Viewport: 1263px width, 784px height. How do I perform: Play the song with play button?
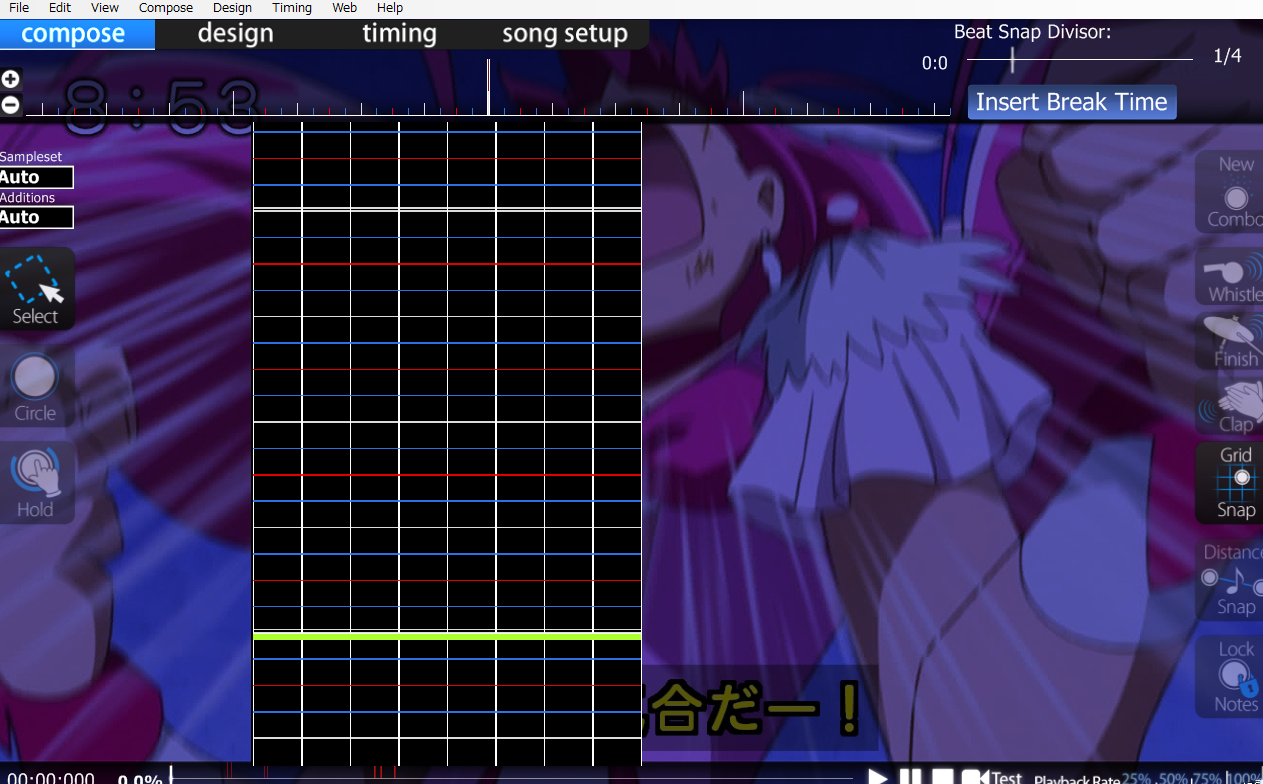tap(878, 777)
